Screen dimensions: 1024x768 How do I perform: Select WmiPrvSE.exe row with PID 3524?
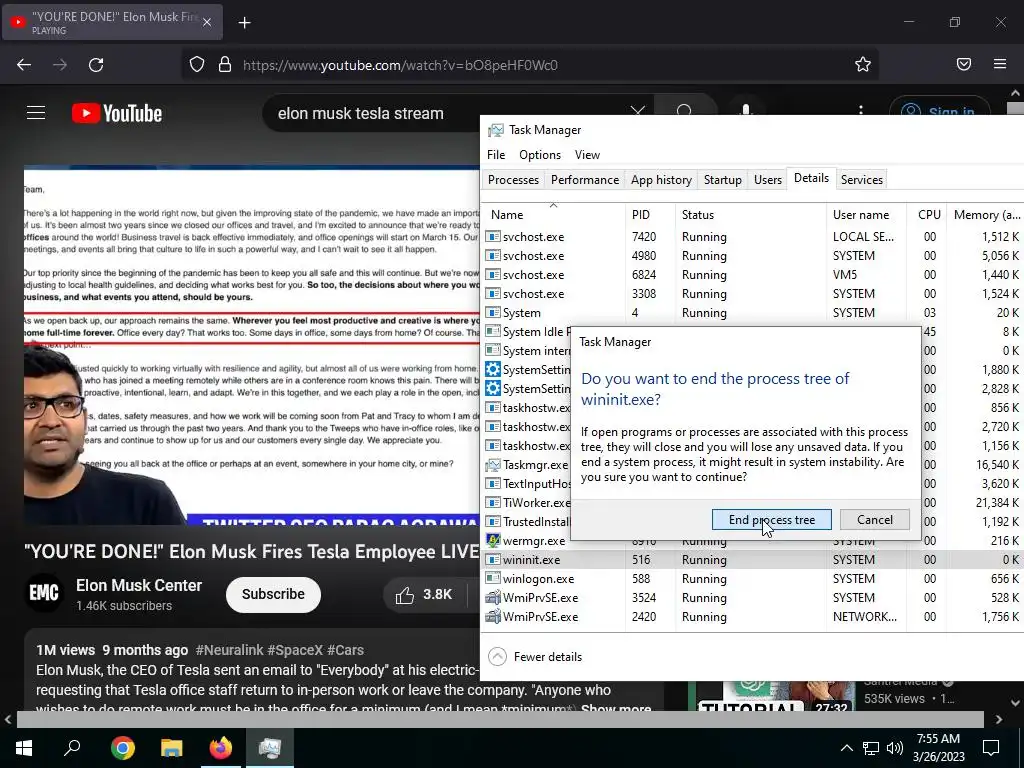click(753, 598)
